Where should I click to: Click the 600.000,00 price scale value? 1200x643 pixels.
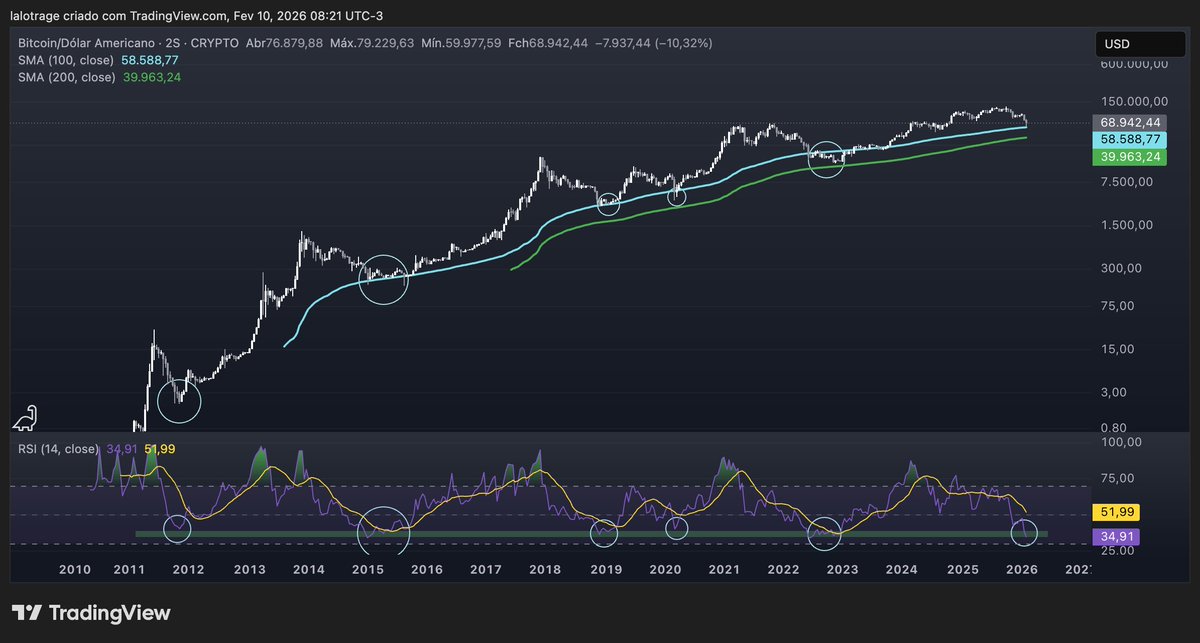click(1135, 65)
